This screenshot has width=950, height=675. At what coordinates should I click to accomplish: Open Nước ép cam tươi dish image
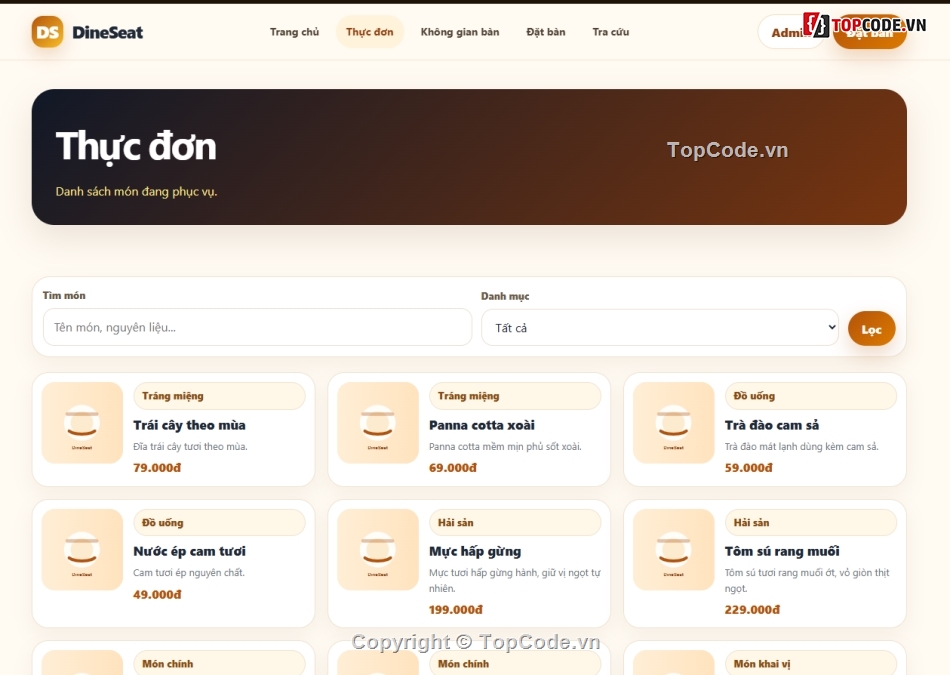coord(82,550)
